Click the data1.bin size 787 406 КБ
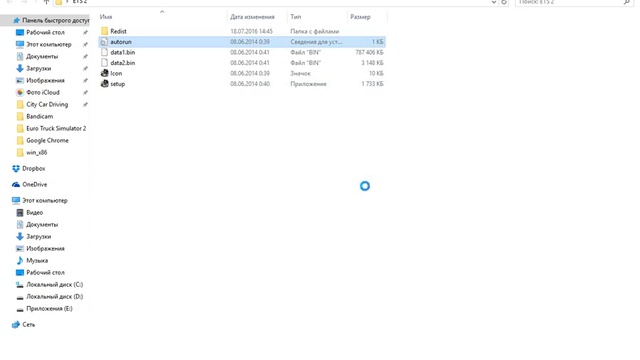Screen dimensions: 640x360 (369, 52)
